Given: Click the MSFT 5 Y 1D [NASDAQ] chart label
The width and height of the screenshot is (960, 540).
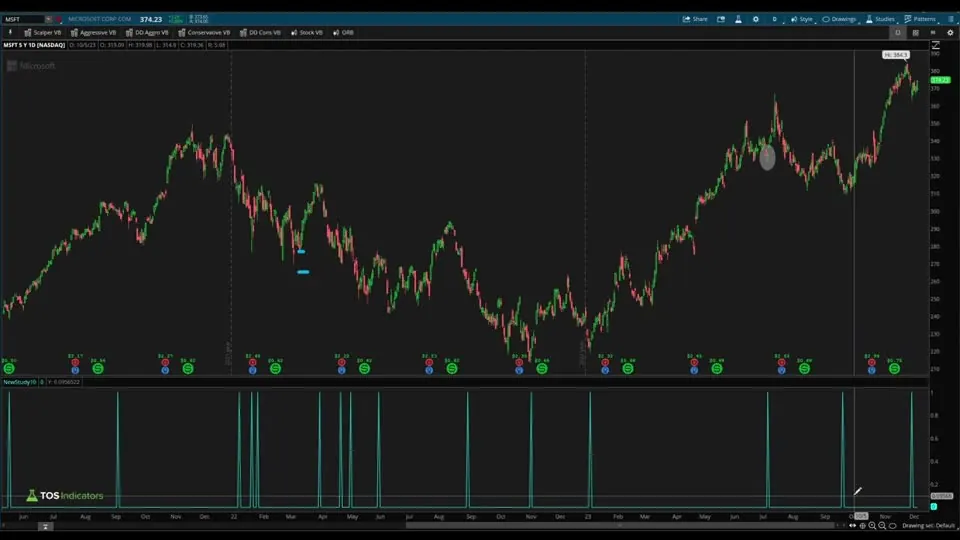Looking at the screenshot, I should point(34,45).
